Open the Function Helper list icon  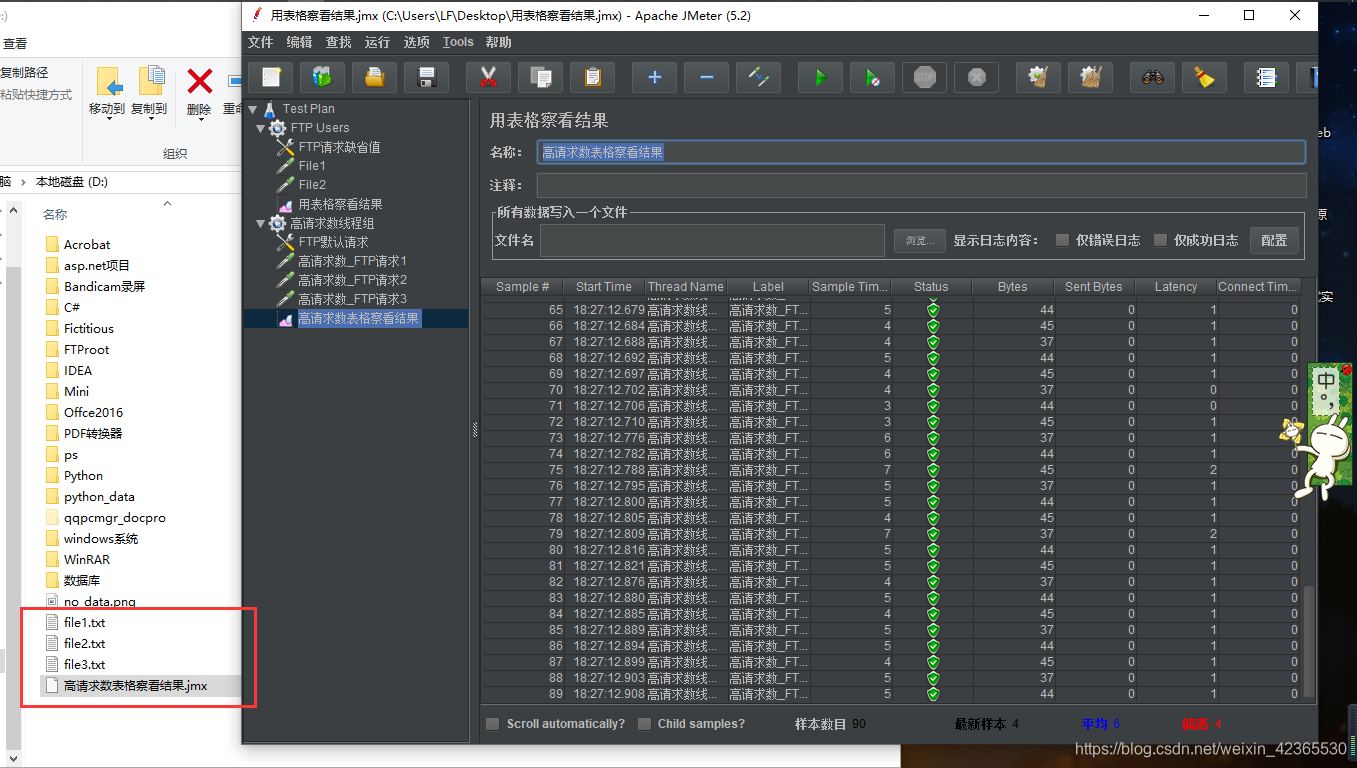[x=1267, y=77]
